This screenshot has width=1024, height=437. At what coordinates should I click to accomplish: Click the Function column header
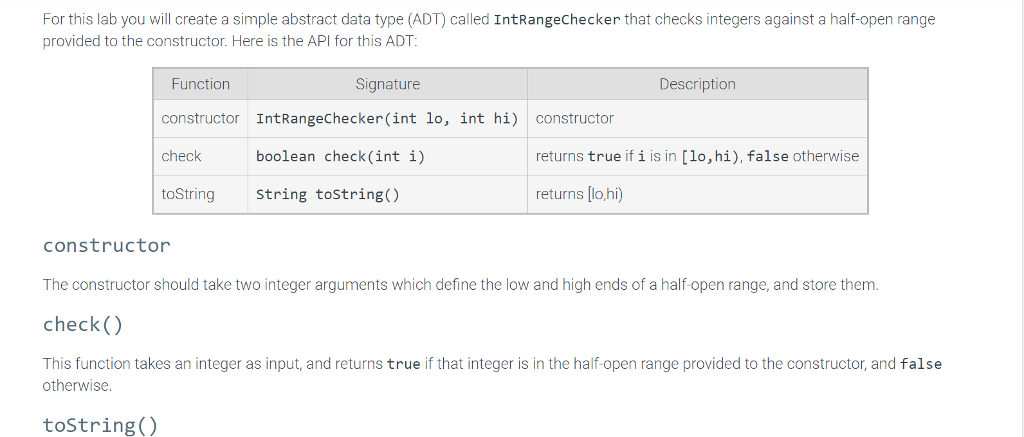pyautogui.click(x=200, y=84)
